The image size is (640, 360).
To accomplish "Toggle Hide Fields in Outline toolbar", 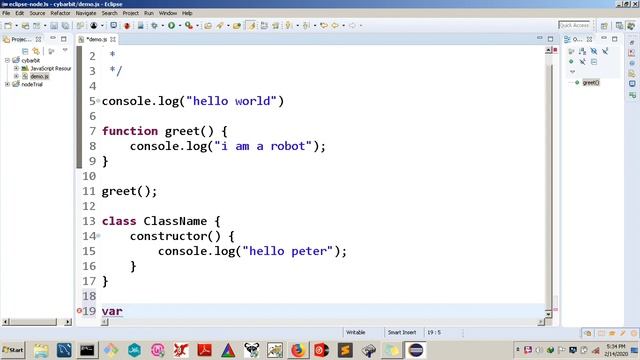I will pyautogui.click(x=594, y=51).
